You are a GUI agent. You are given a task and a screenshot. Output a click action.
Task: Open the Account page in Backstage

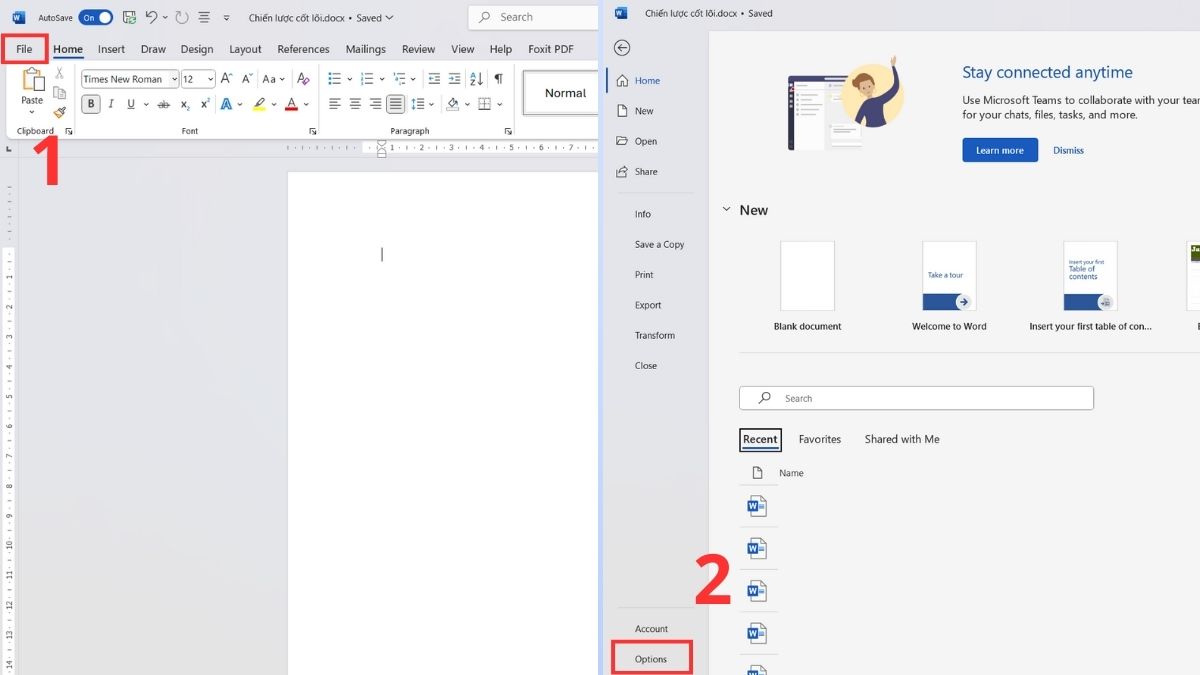pos(651,629)
